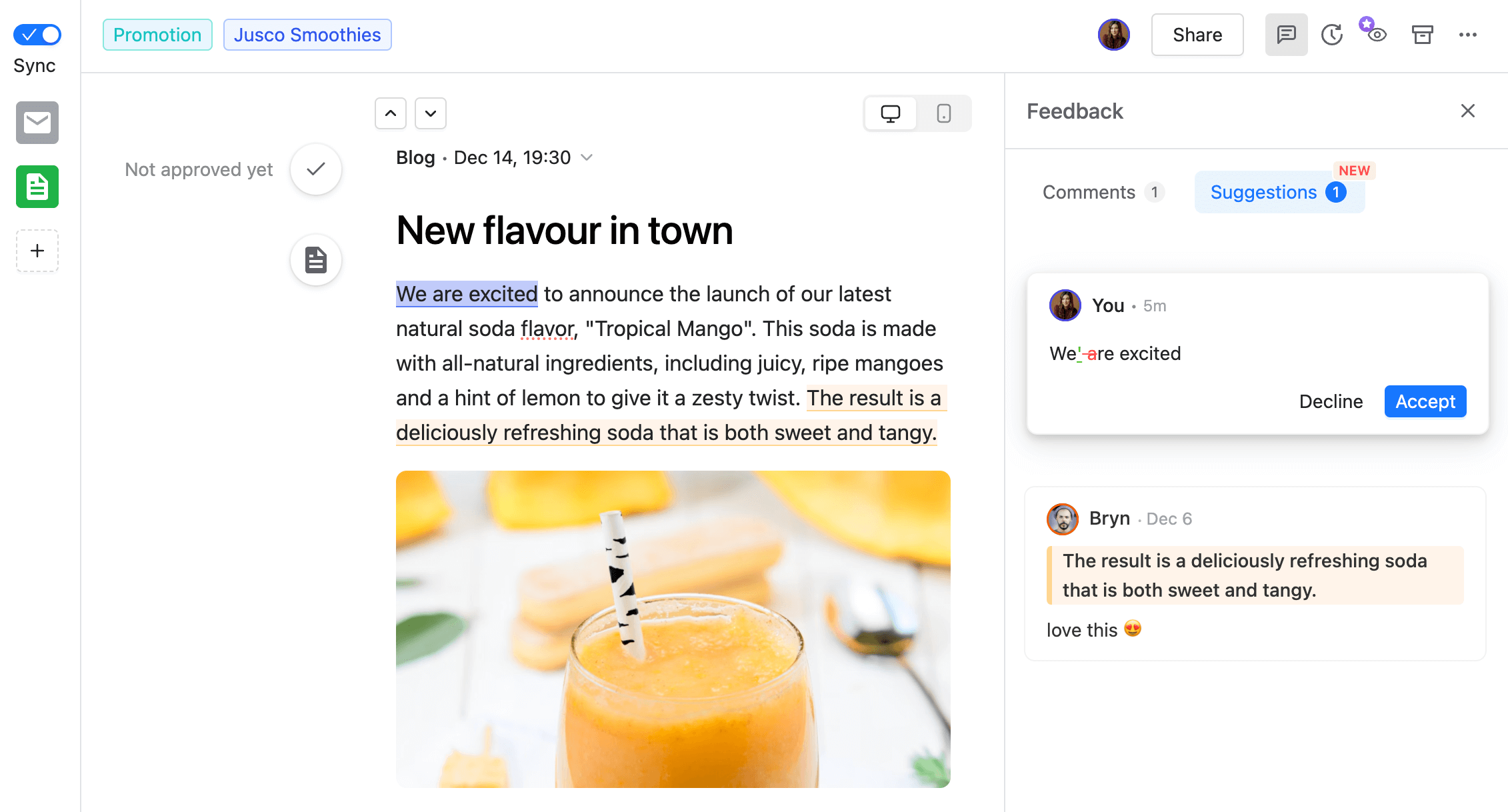Mark content as approved with checkmark
The height and width of the screenshot is (812, 1508).
318,168
